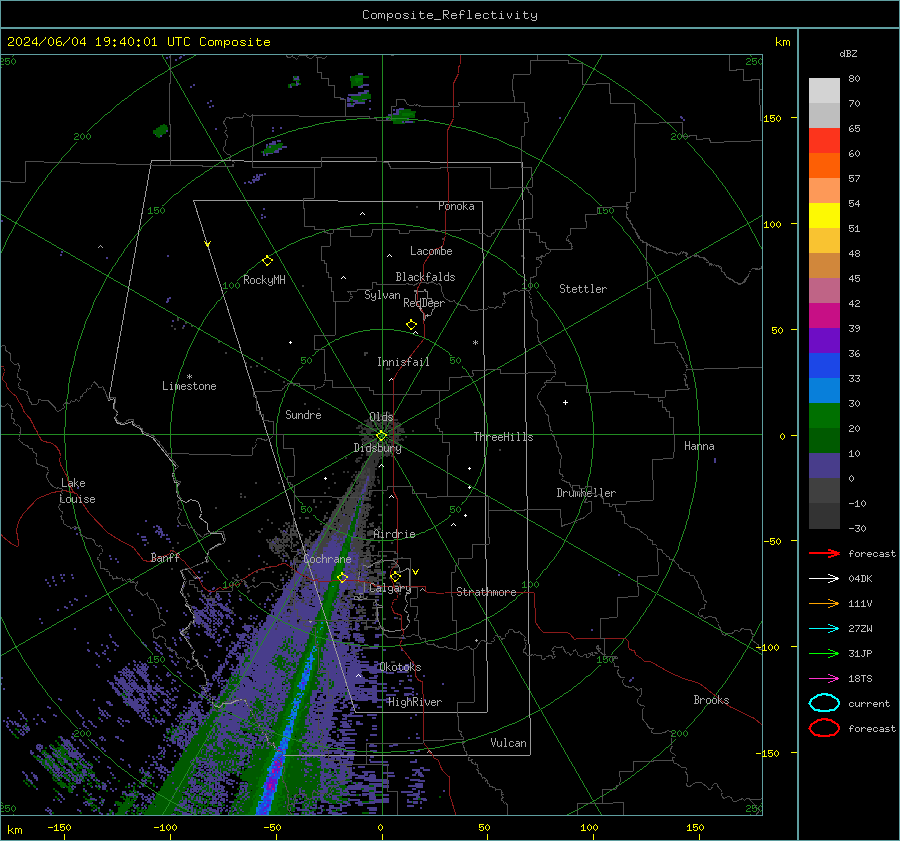Select the slate purple swatch between 10 and 0 dBZ

(x=824, y=465)
